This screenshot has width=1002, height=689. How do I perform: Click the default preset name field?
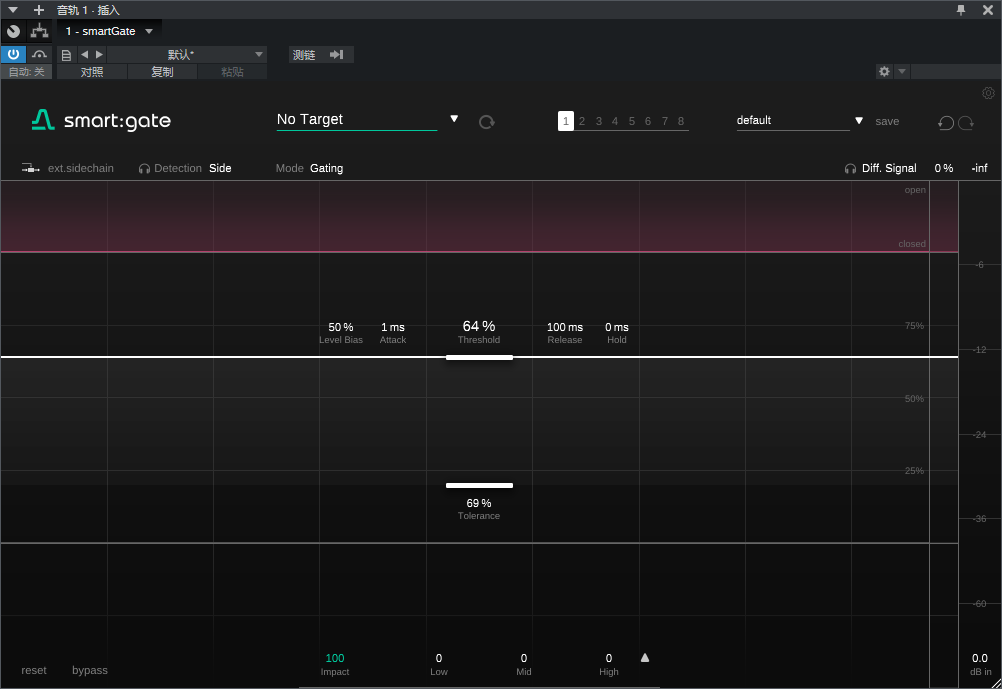pos(793,120)
